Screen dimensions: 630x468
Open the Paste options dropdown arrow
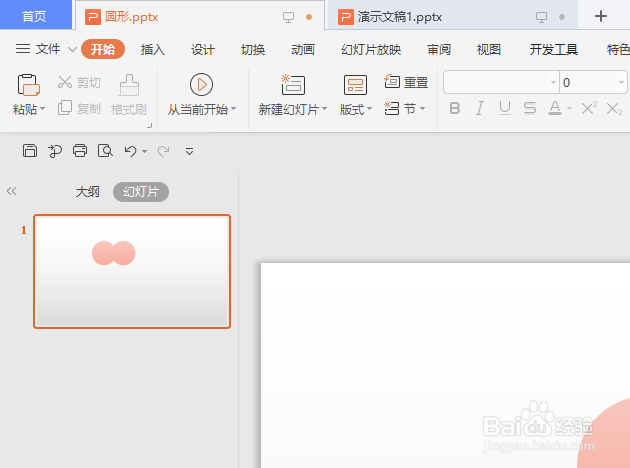pos(43,109)
